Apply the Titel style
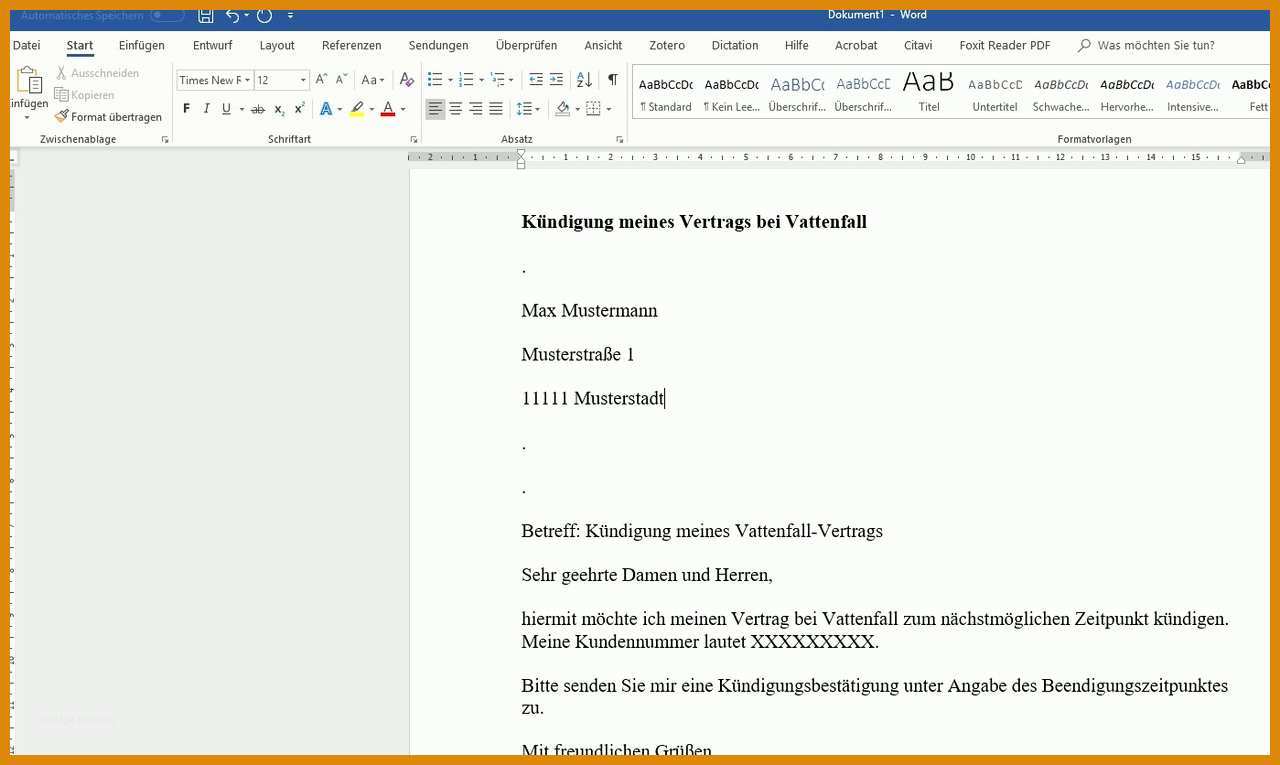 (x=929, y=93)
